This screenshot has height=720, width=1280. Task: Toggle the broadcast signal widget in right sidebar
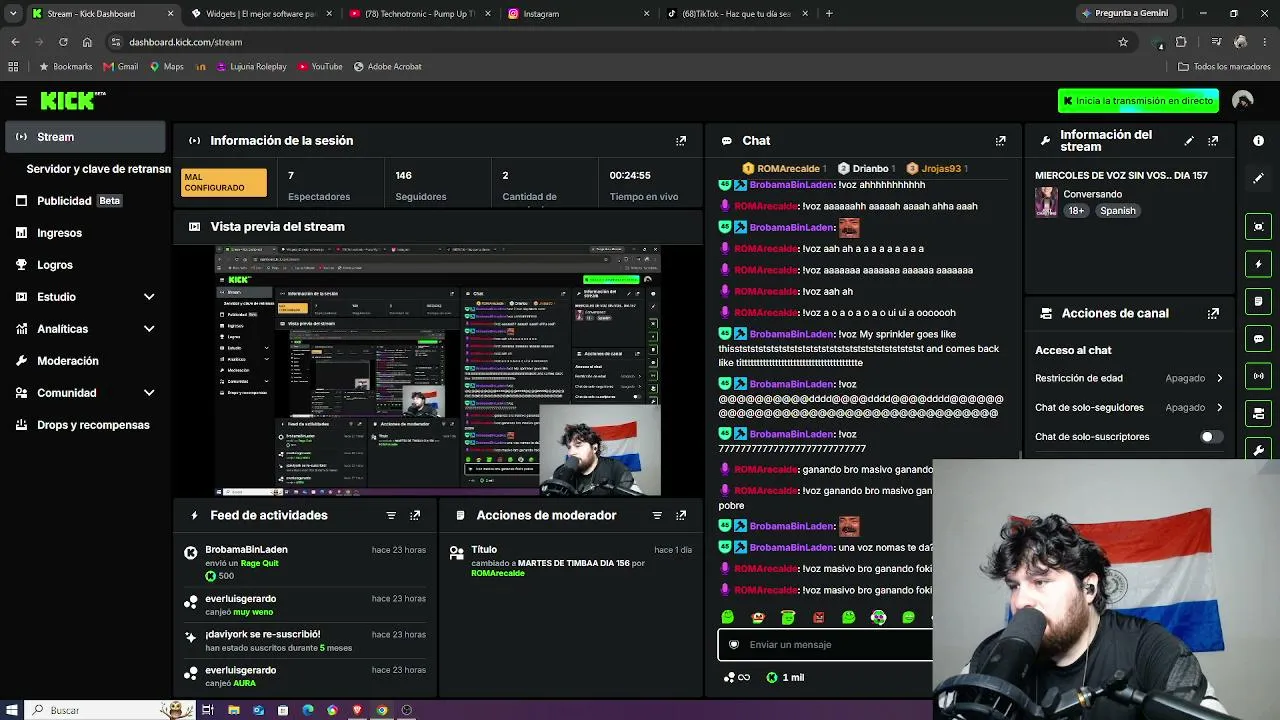click(x=1259, y=376)
